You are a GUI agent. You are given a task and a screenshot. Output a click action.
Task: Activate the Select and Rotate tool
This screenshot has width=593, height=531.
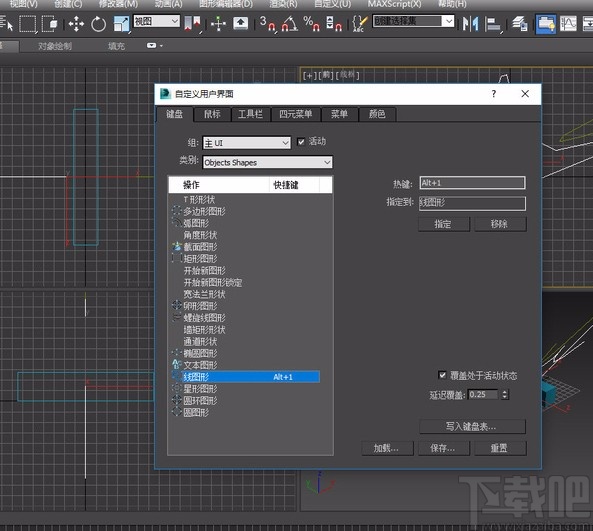point(98,24)
